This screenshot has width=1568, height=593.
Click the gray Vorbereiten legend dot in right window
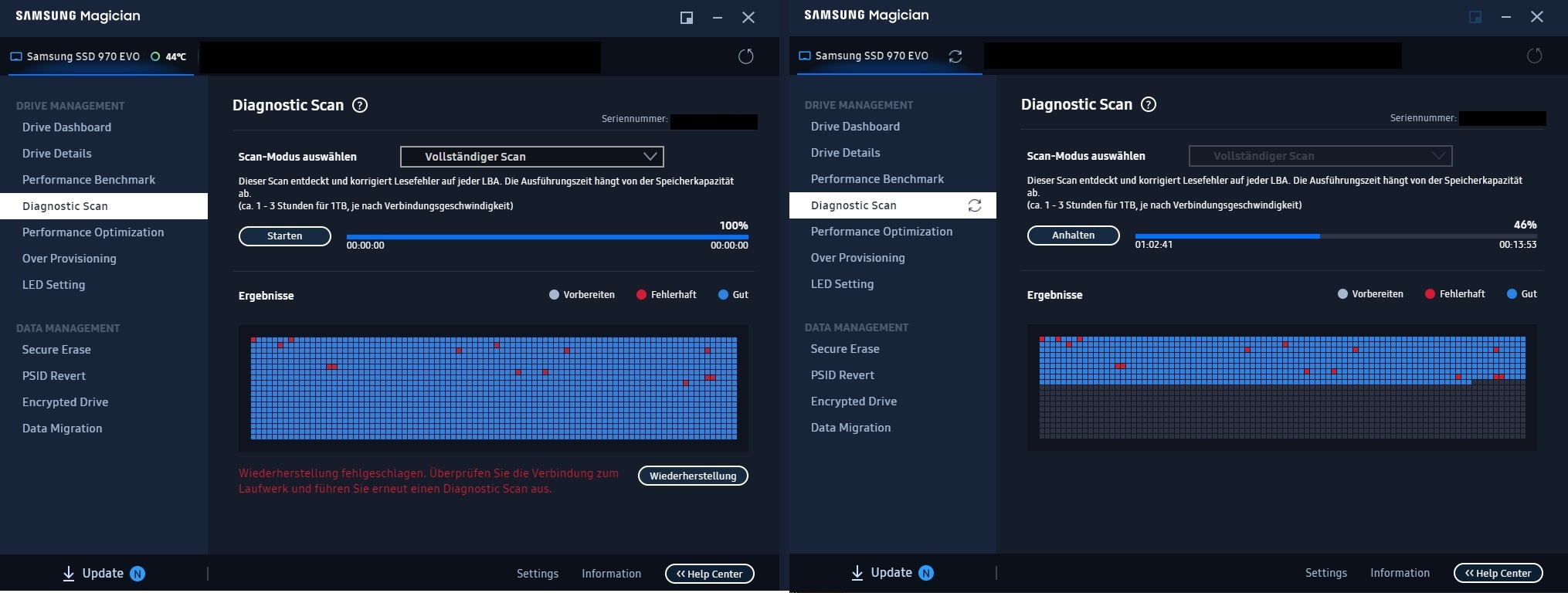click(1342, 294)
